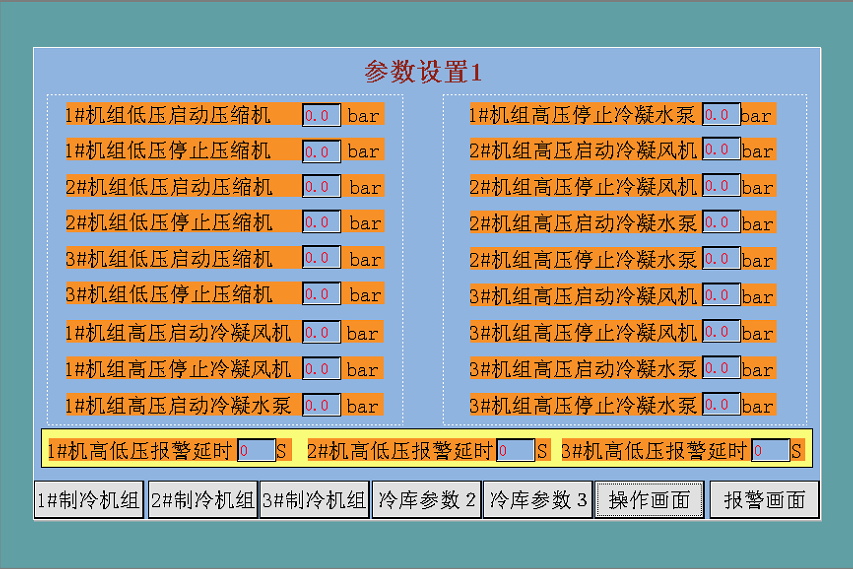This screenshot has width=853, height=569.
Task: Edit value for 1#机组低压停止压缩机
Action: click(322, 151)
